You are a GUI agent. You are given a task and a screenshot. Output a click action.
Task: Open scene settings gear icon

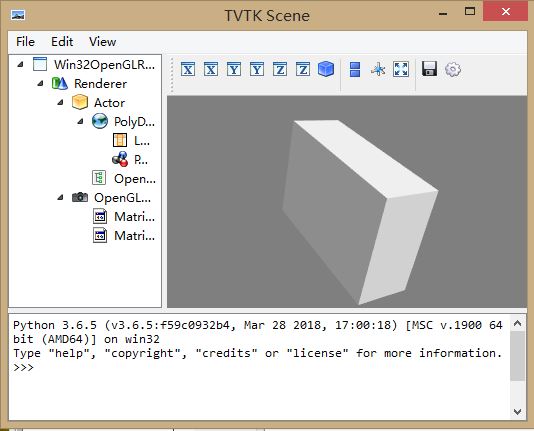pos(453,69)
